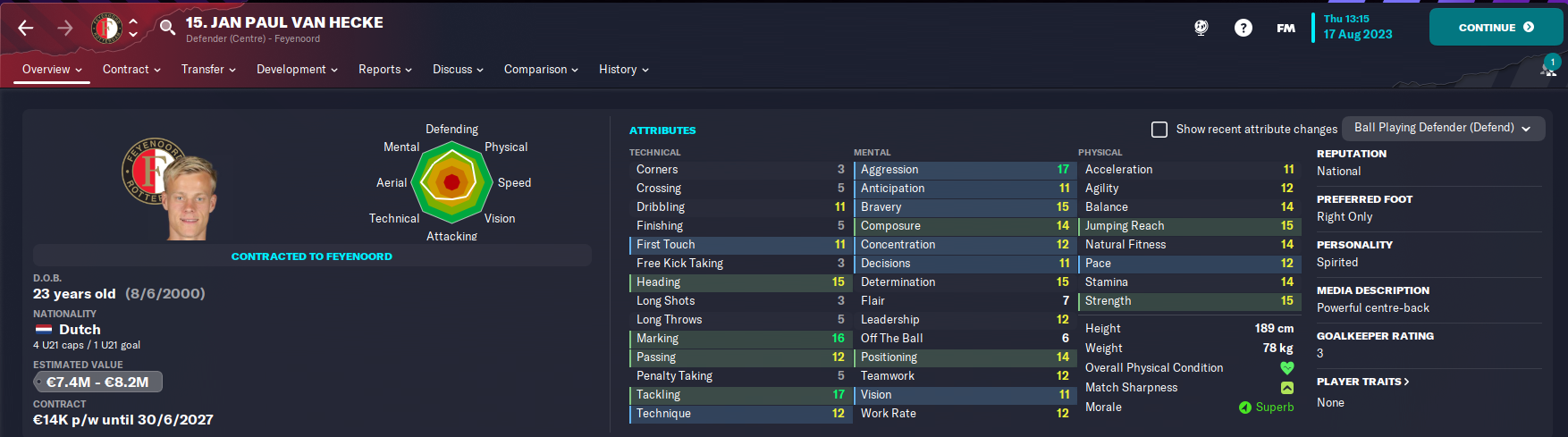Click the search magnifier icon
Image resolution: width=1568 pixels, height=437 pixels.
(167, 28)
